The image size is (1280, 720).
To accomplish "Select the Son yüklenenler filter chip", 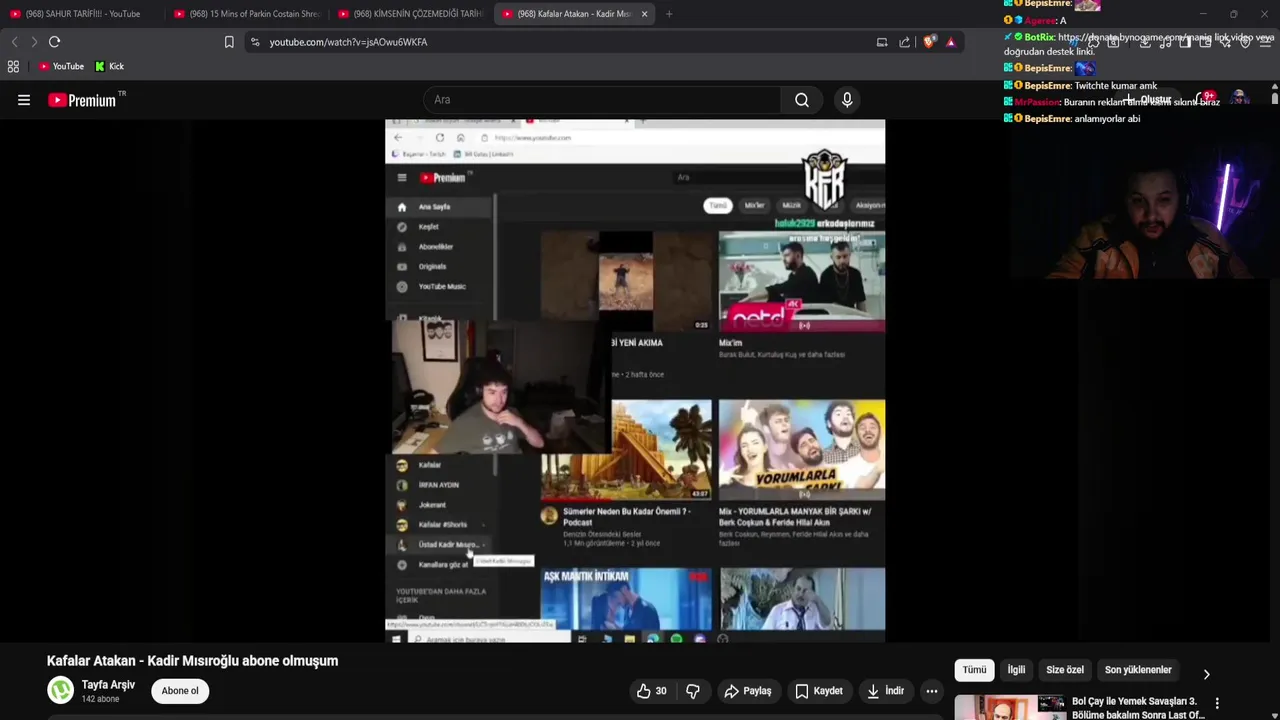I will 1138,670.
